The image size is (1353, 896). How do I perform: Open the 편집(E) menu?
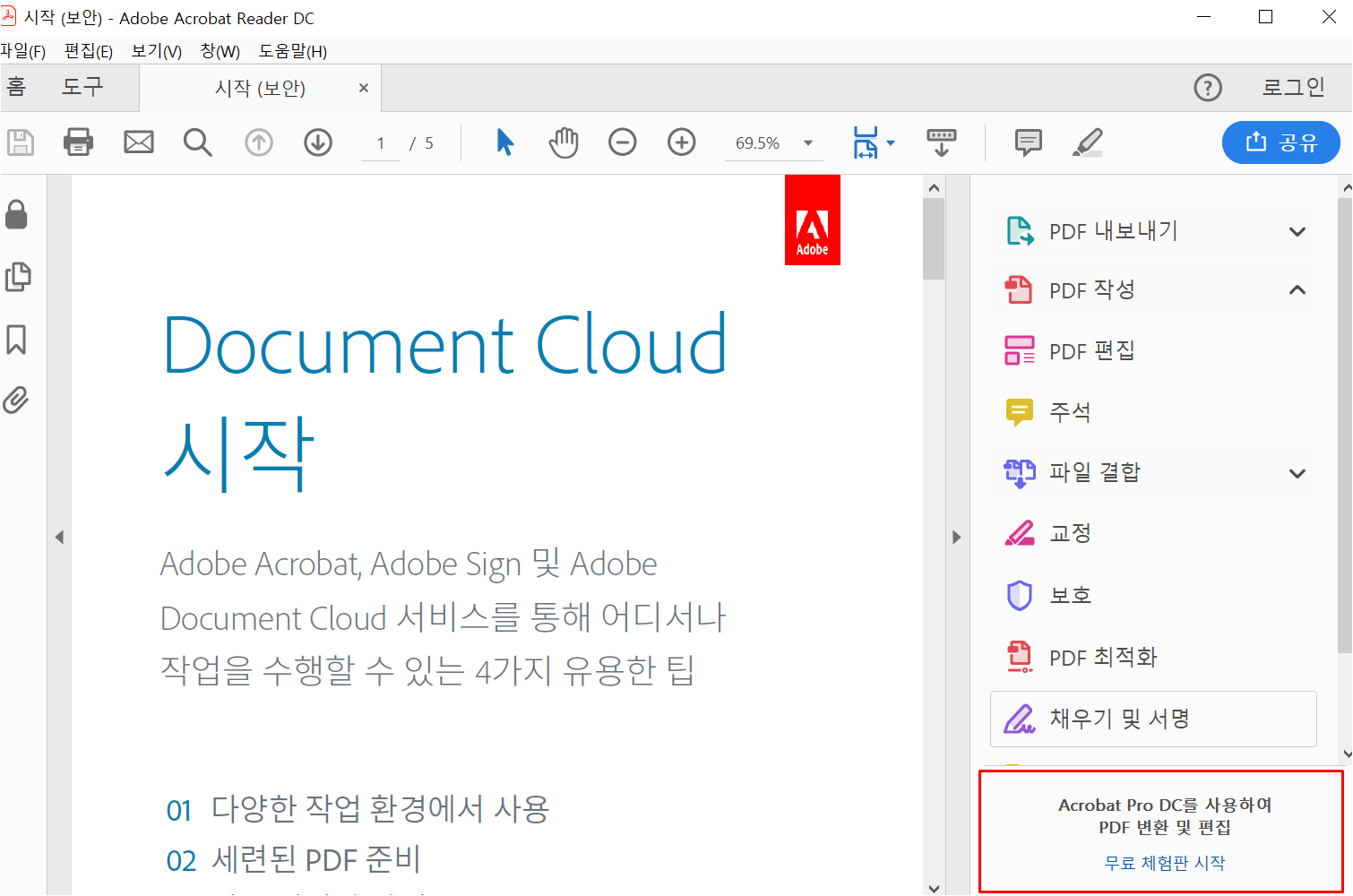point(89,51)
